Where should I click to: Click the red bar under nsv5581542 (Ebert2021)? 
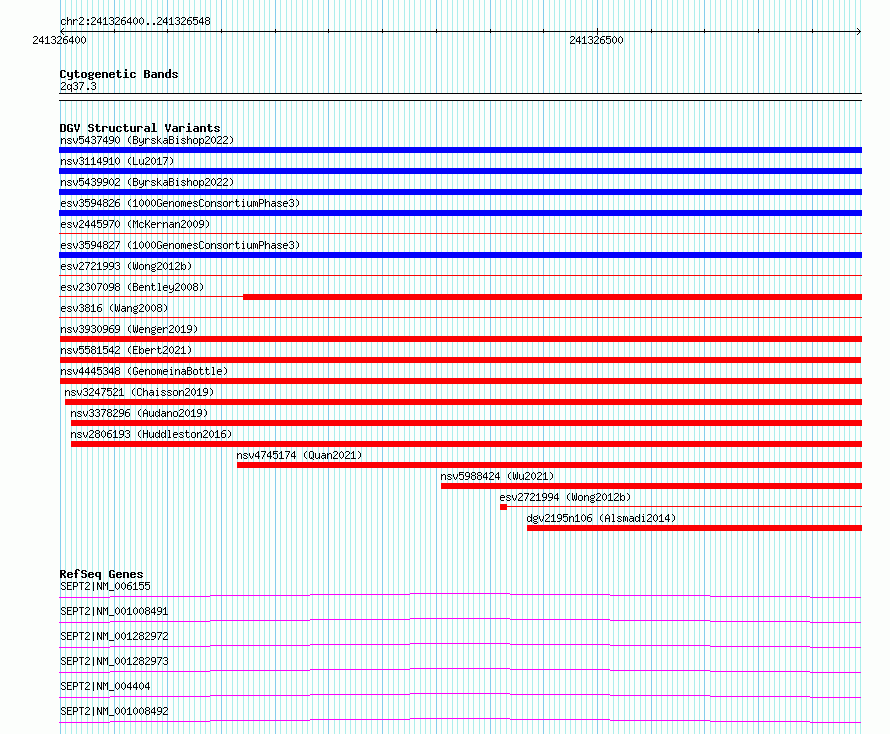pyautogui.click(x=460, y=360)
